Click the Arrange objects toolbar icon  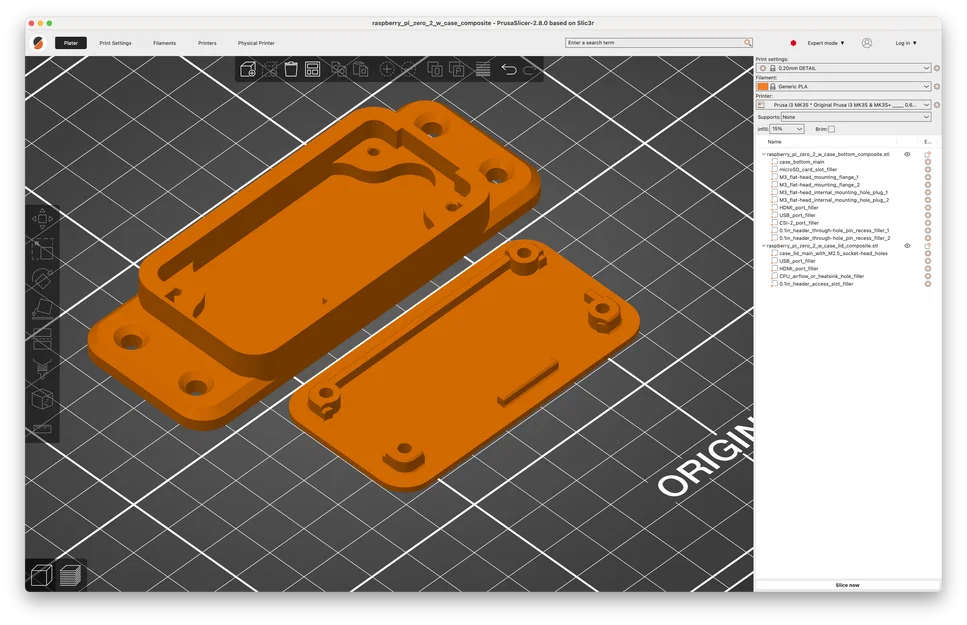[x=311, y=70]
